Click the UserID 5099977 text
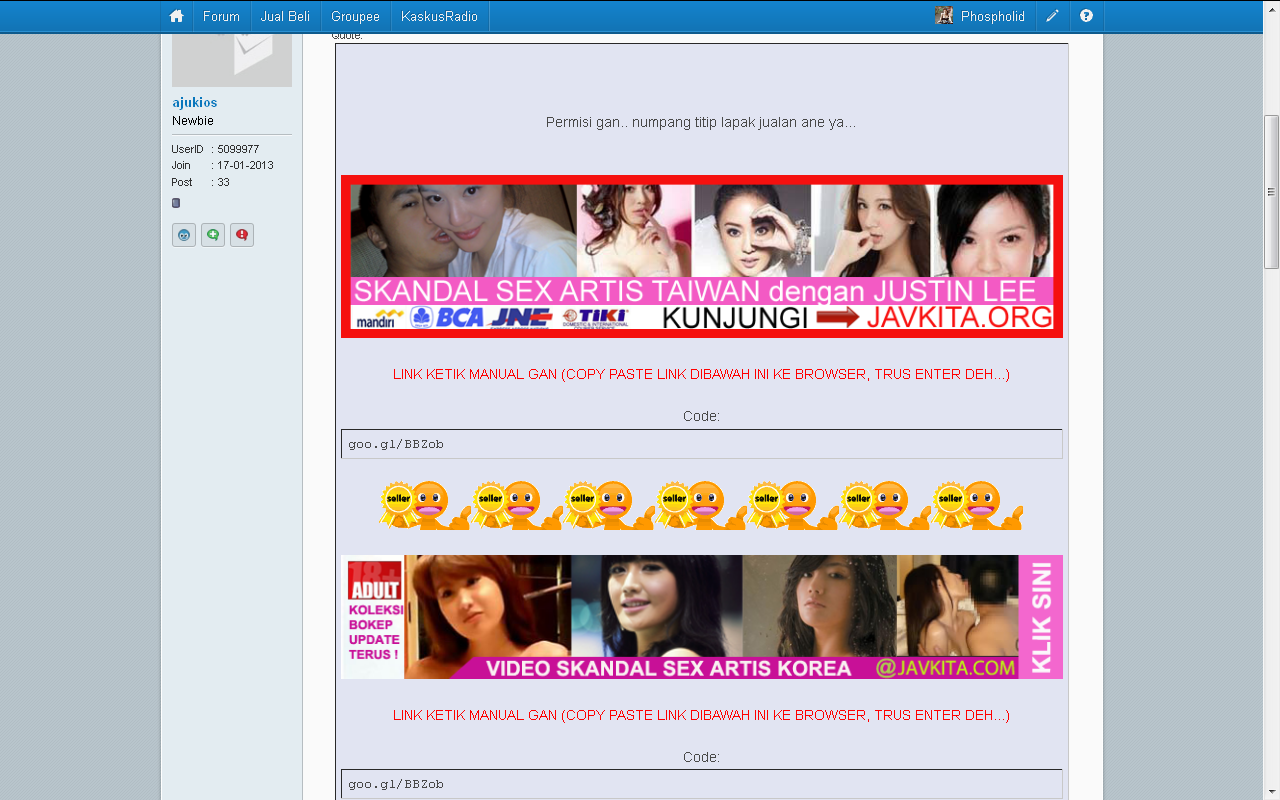Viewport: 1280px width, 800px height. tap(215, 149)
